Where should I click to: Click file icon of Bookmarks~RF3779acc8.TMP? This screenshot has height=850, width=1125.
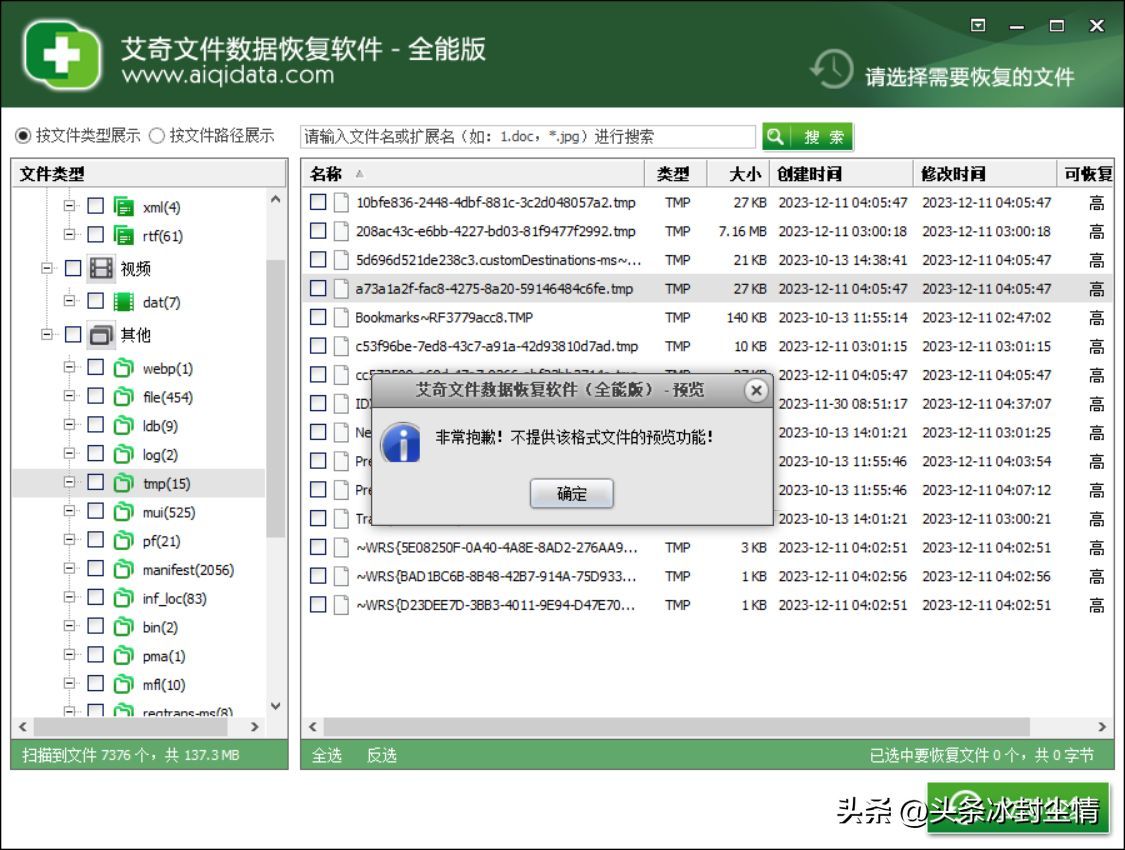pos(342,317)
